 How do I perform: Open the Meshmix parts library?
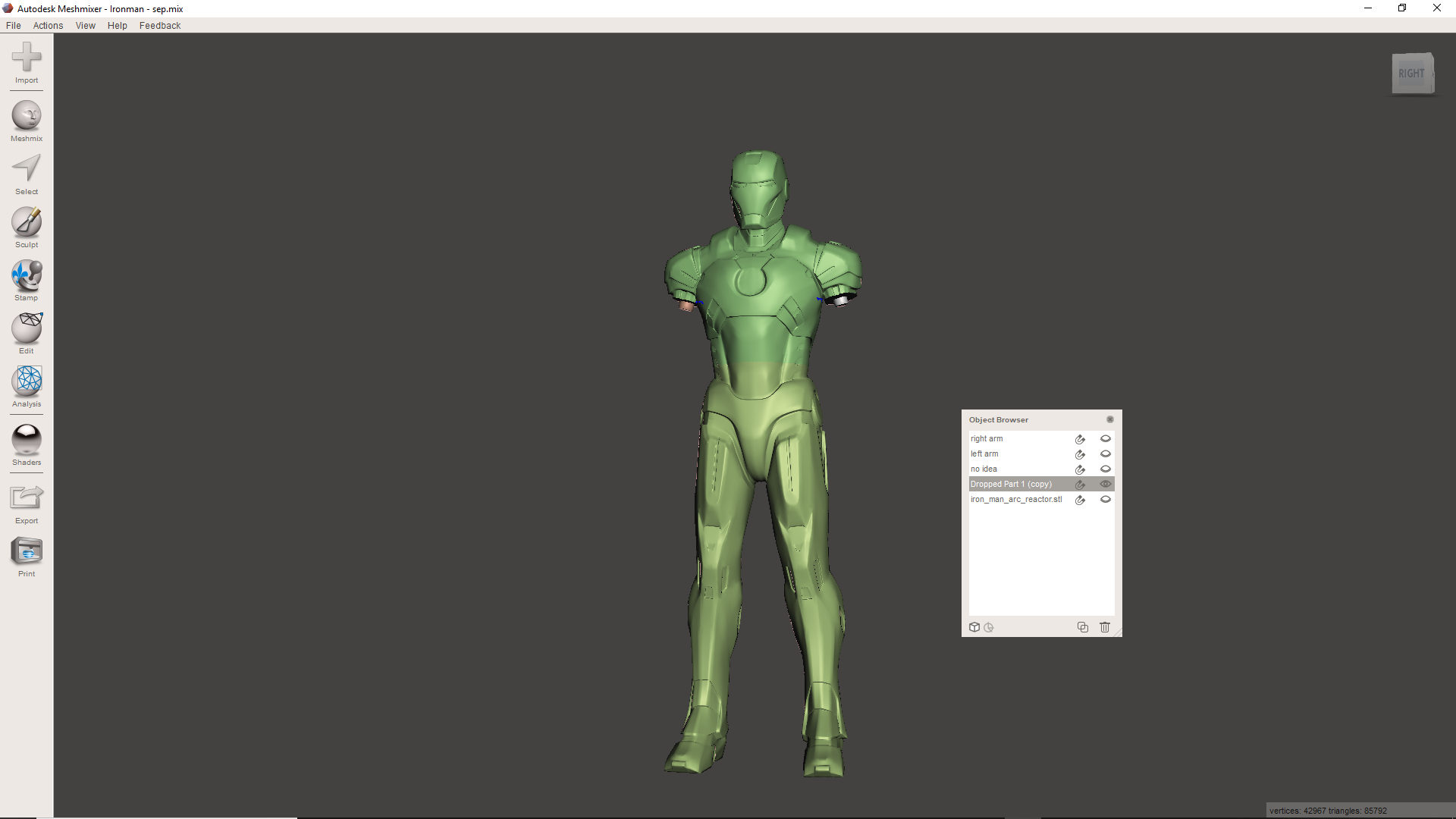27,116
